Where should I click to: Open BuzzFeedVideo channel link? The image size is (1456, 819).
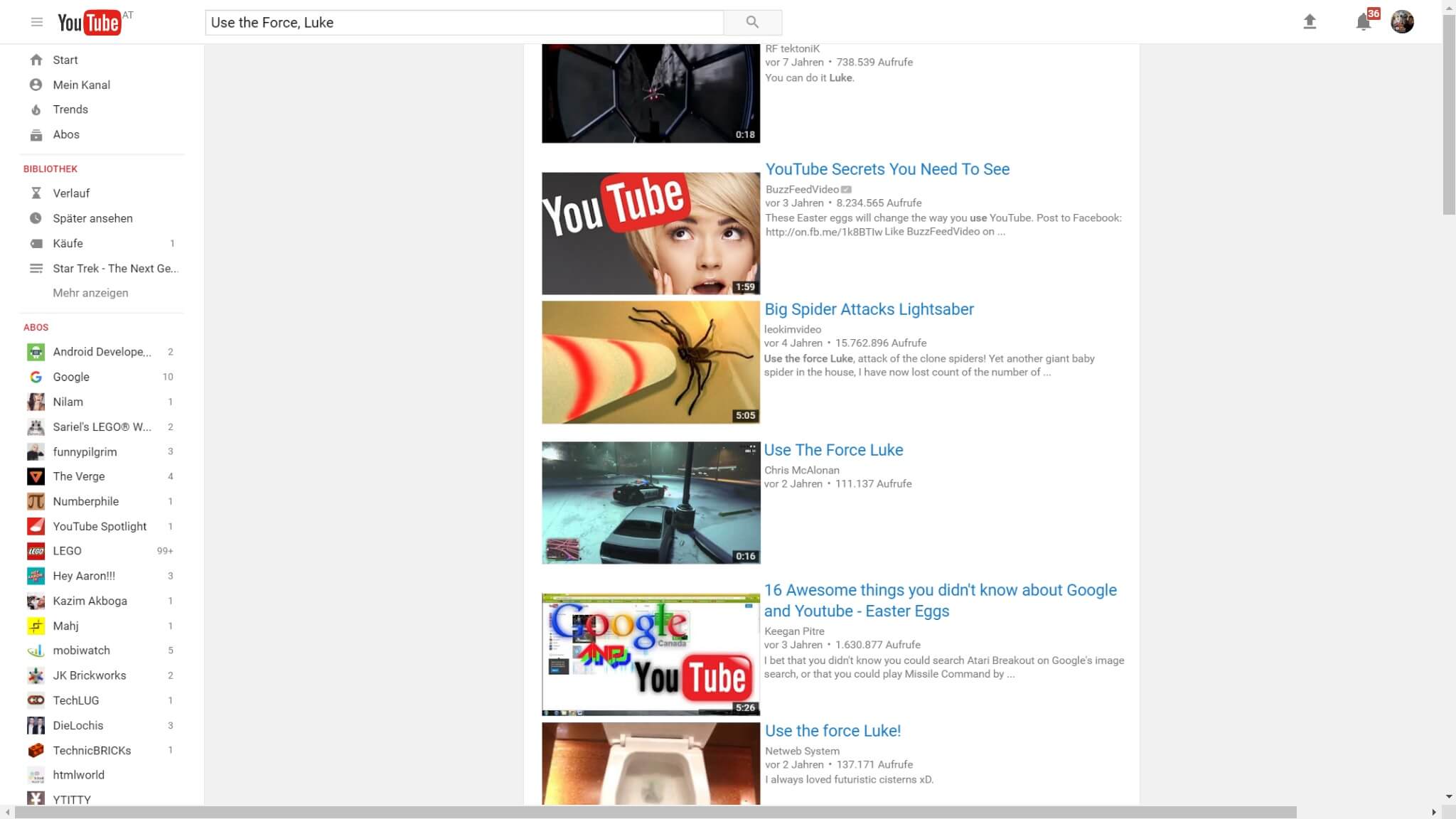(x=802, y=189)
